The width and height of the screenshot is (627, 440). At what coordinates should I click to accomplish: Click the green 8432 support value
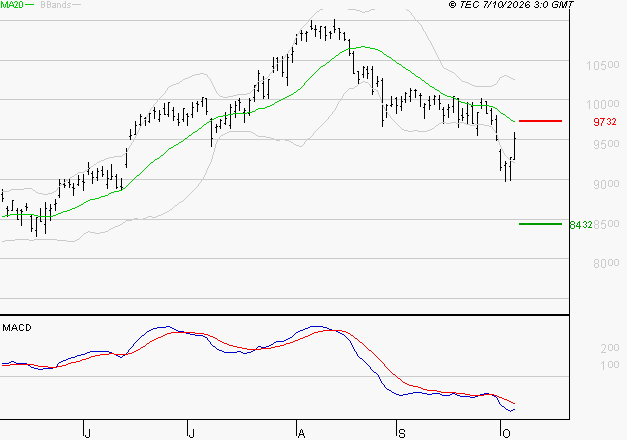pos(581,225)
